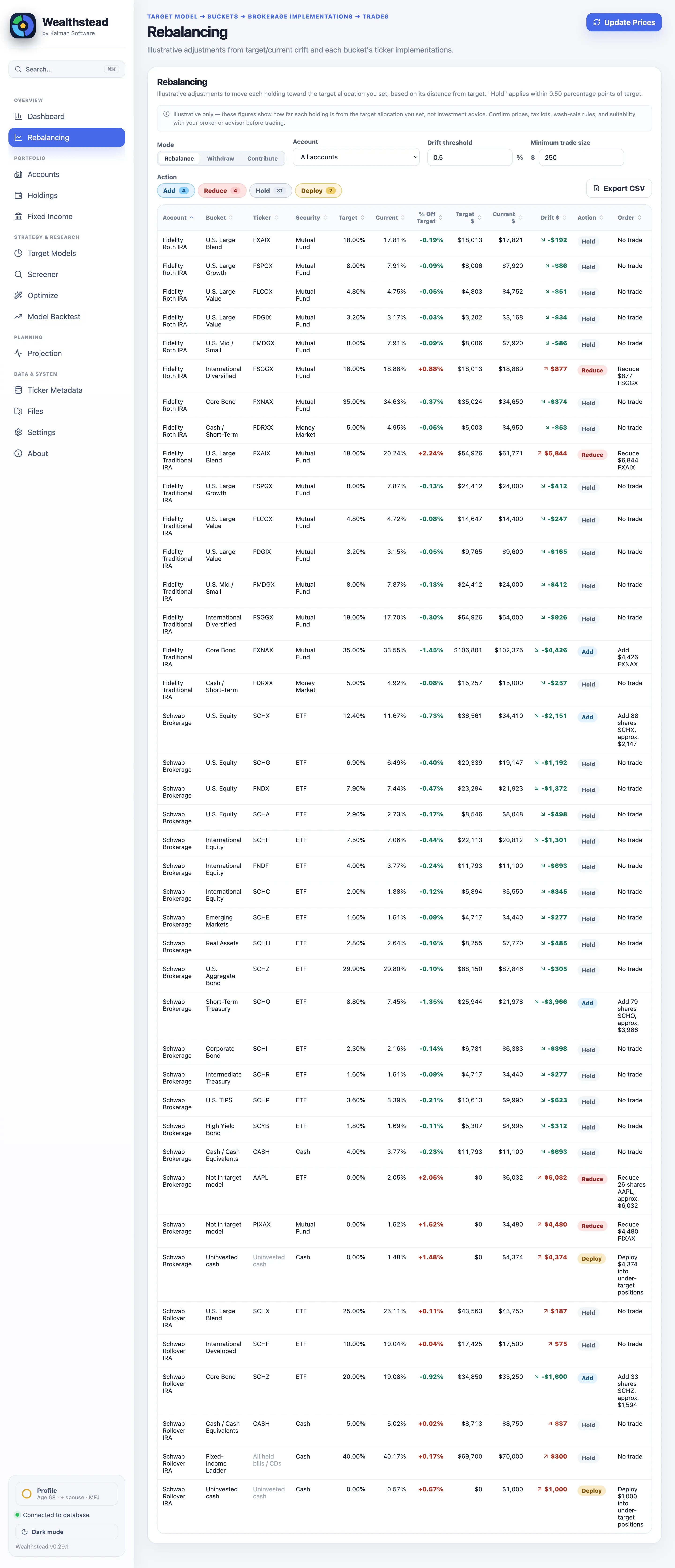Image resolution: width=675 pixels, height=1568 pixels.
Task: Click the refresh icon in Update Prices
Action: tap(596, 23)
